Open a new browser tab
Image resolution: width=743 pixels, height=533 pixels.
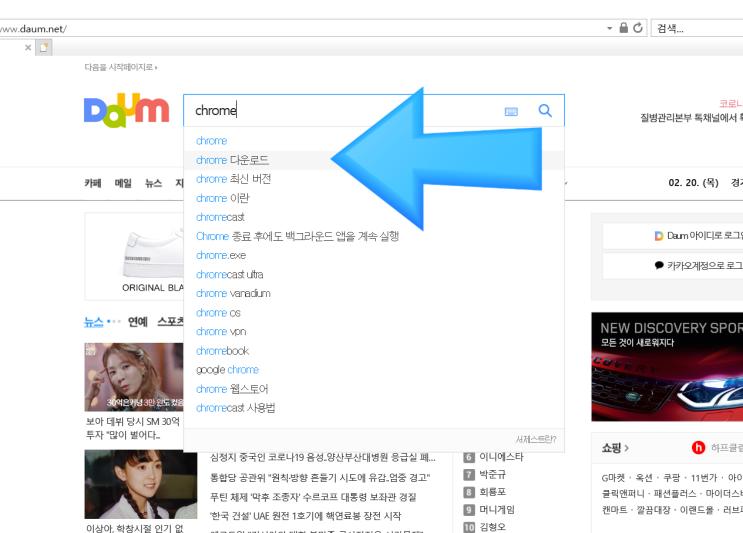pyautogui.click(x=44, y=47)
